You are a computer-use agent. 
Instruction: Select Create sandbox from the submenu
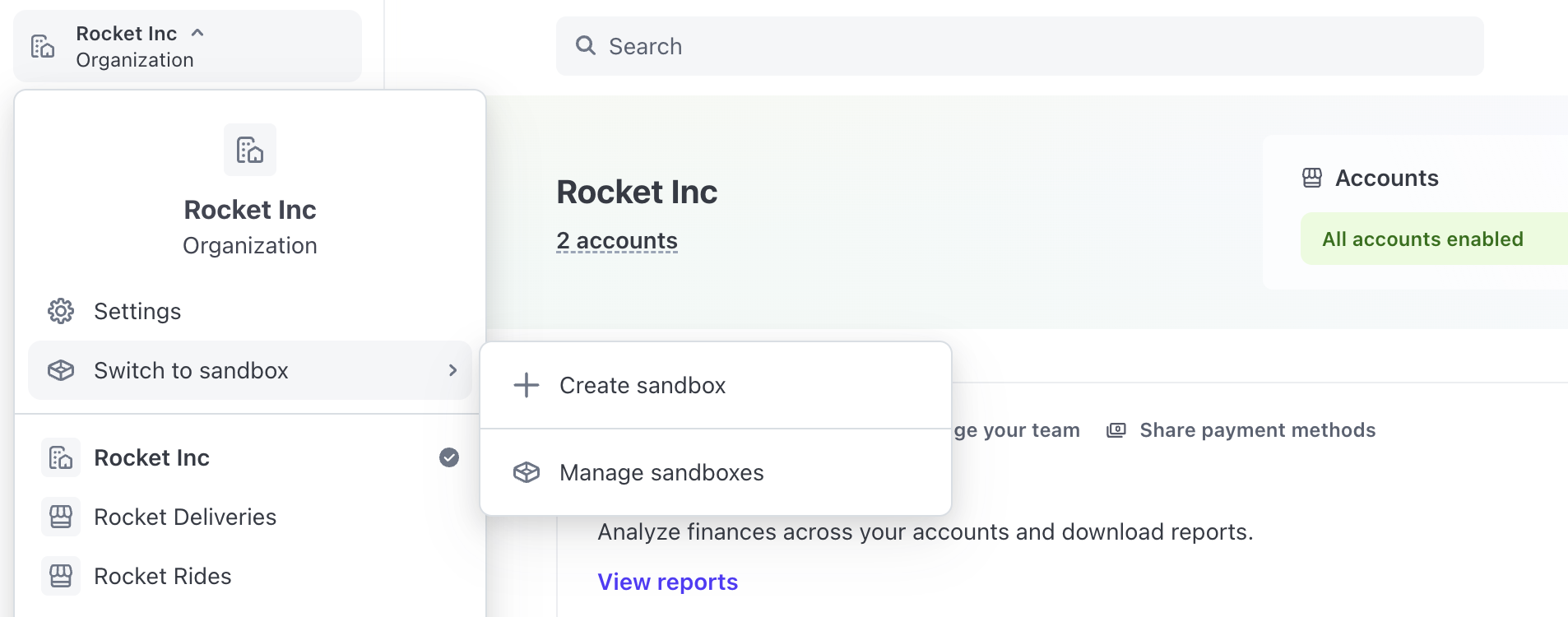click(643, 385)
